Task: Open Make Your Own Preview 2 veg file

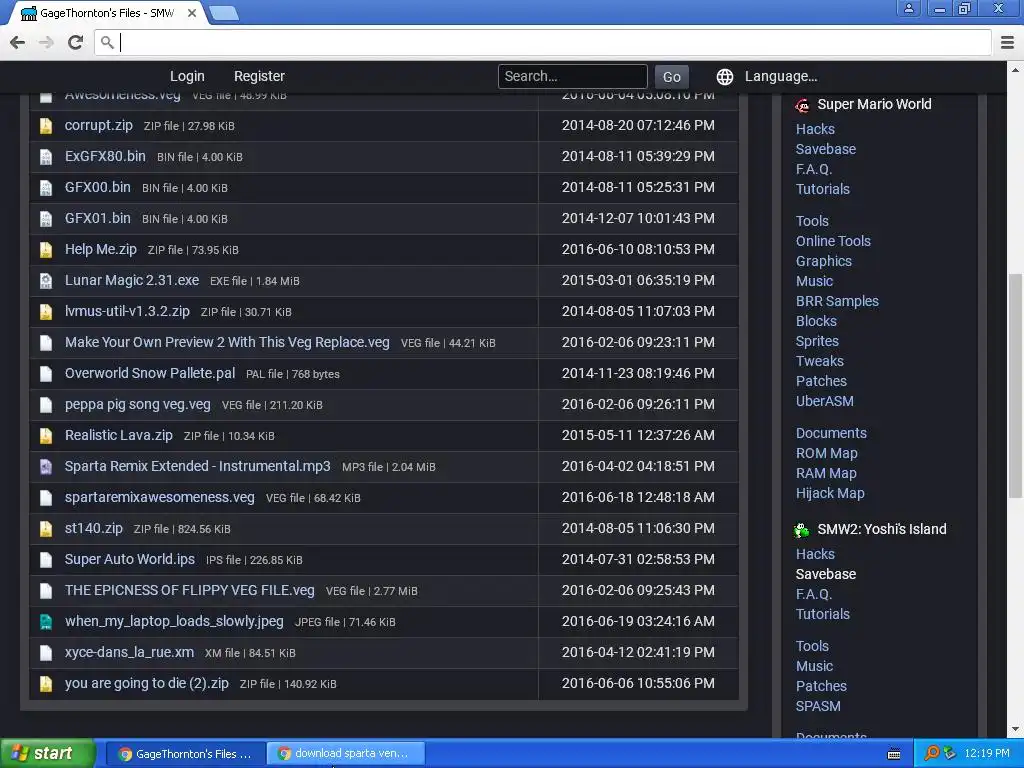Action: pos(227,342)
